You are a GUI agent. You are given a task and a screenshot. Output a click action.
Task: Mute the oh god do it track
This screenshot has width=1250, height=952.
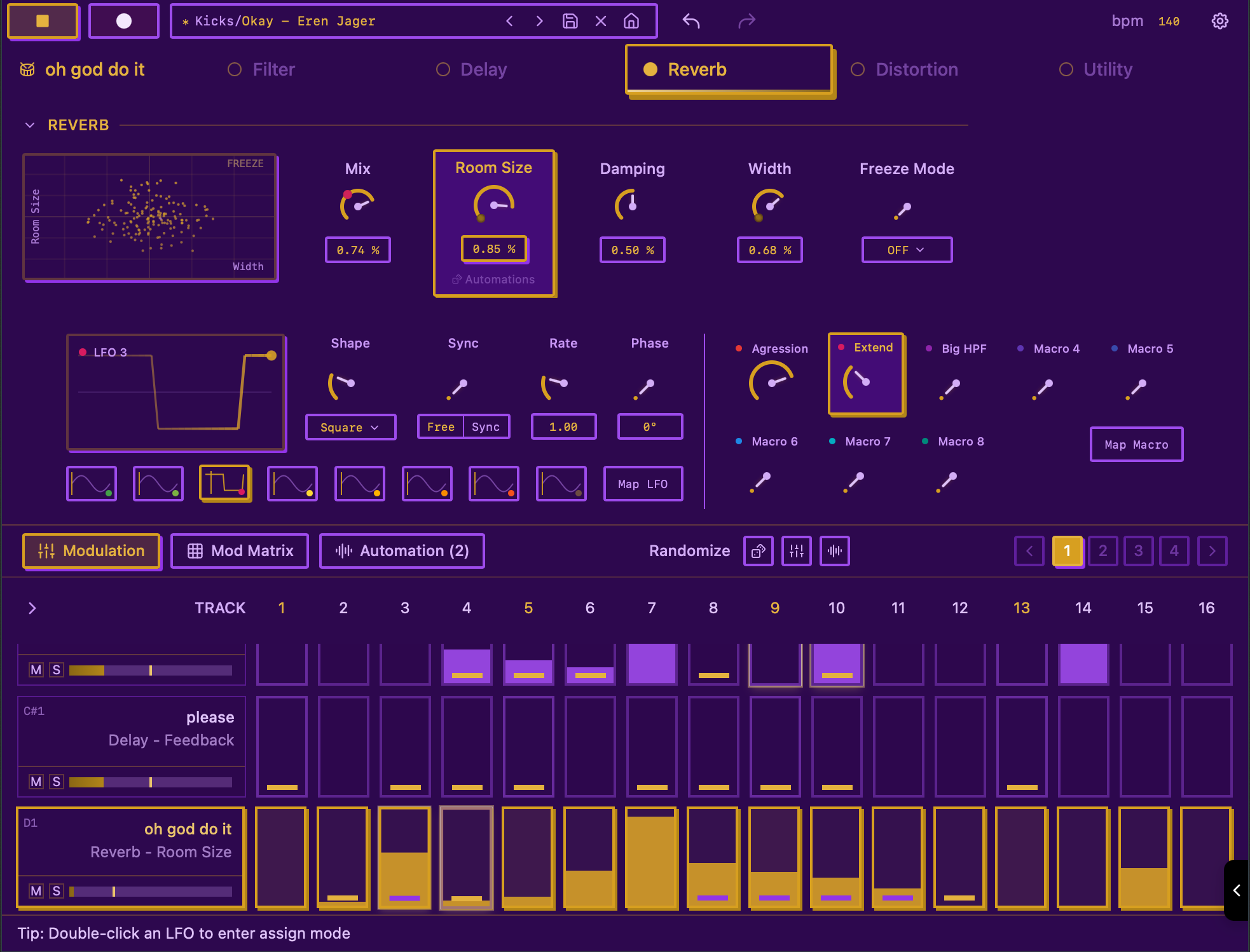pyautogui.click(x=36, y=891)
